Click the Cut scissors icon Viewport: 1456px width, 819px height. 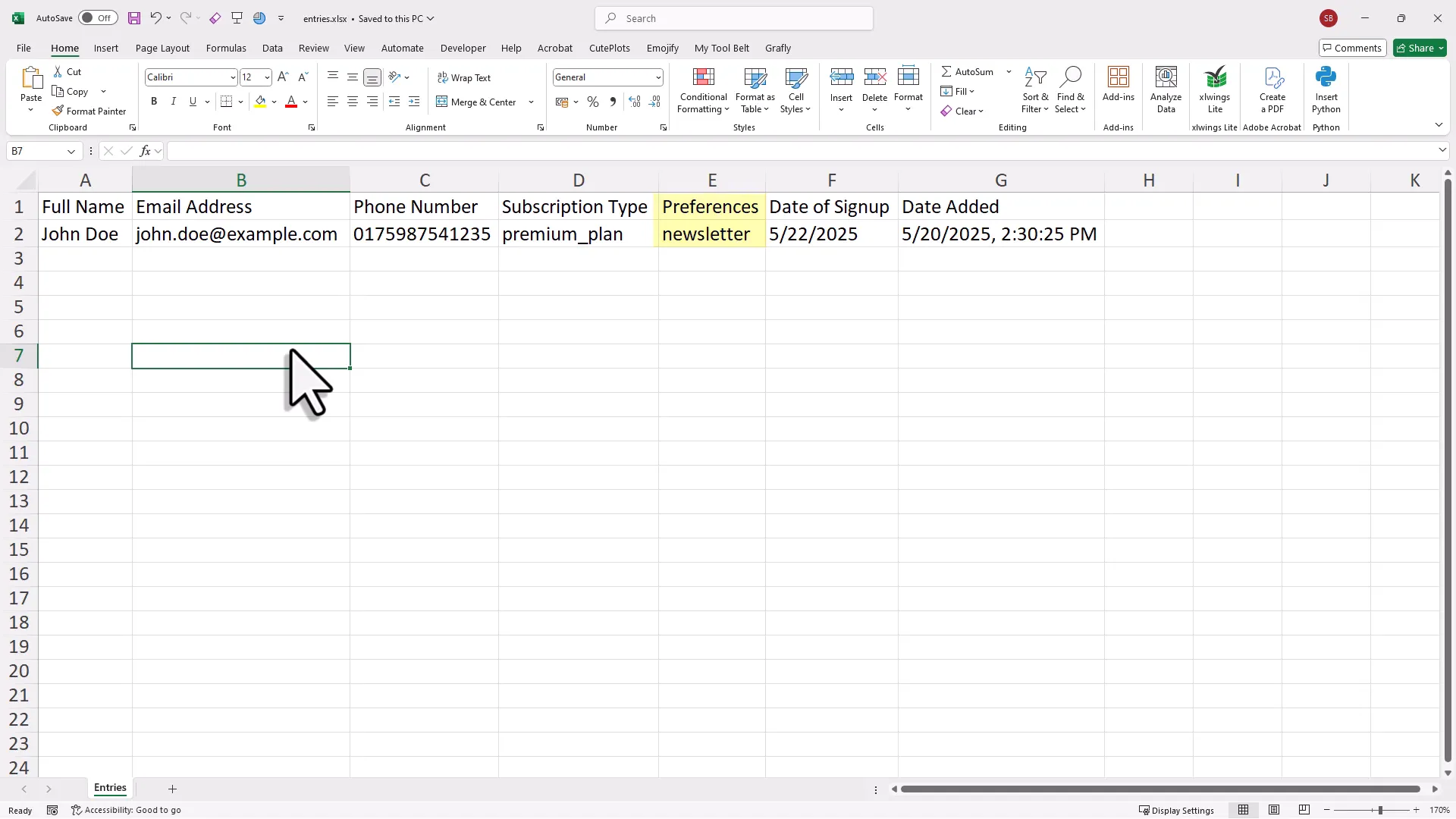58,72
